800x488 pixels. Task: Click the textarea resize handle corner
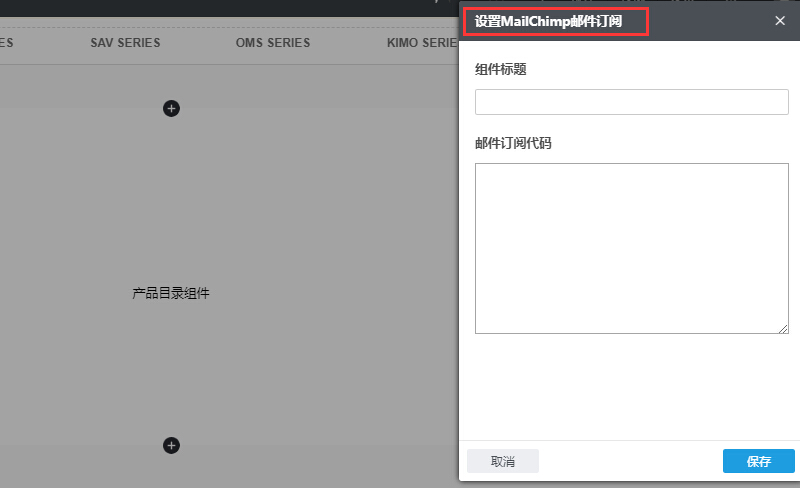point(784,328)
